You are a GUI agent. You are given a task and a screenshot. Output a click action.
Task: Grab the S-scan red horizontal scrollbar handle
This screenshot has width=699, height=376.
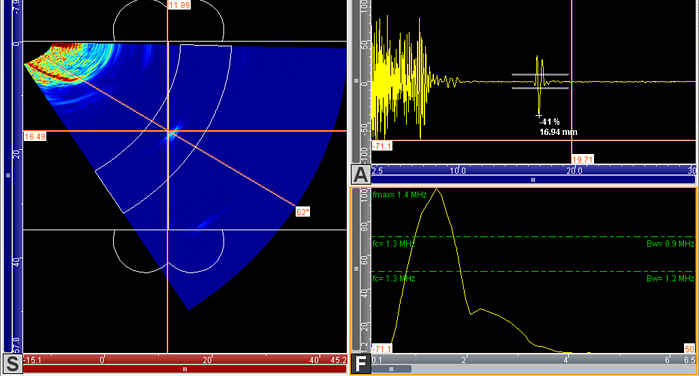click(x=185, y=369)
